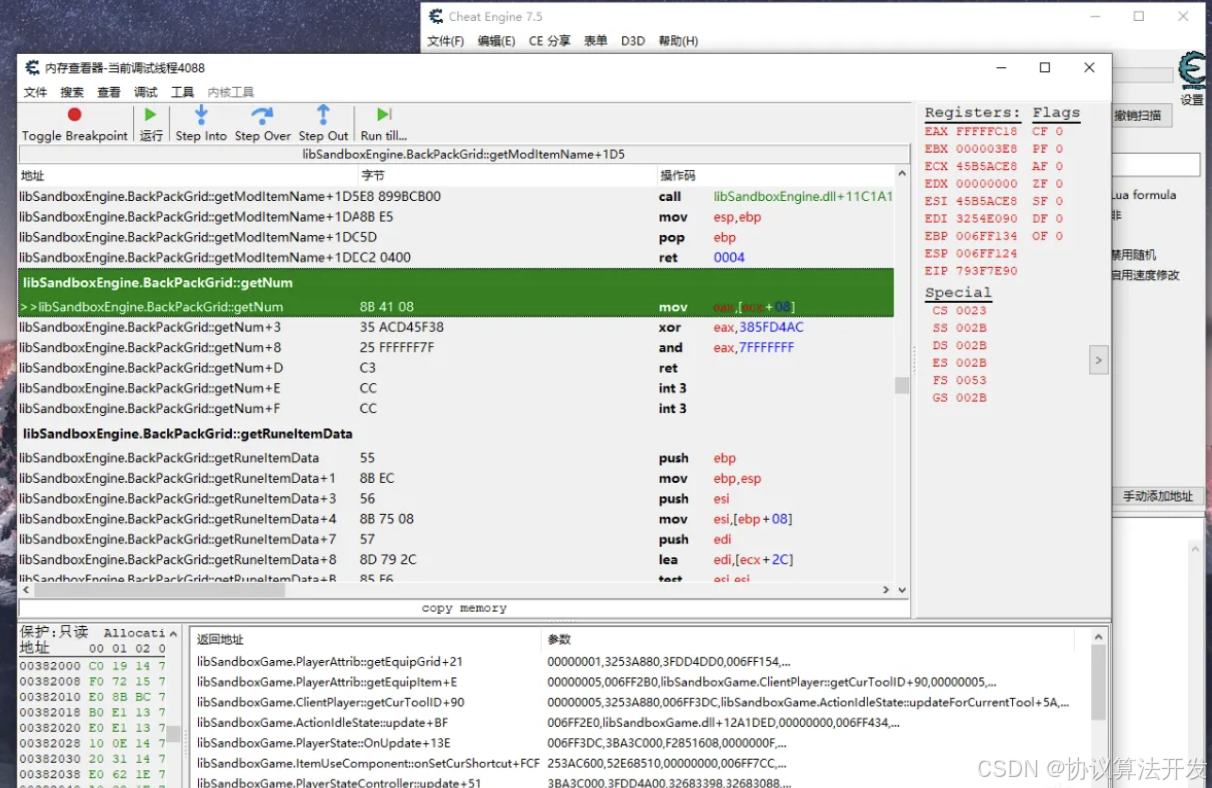1212x788 pixels.
Task: Click the 操作码 column header
Action: click(x=775, y=175)
